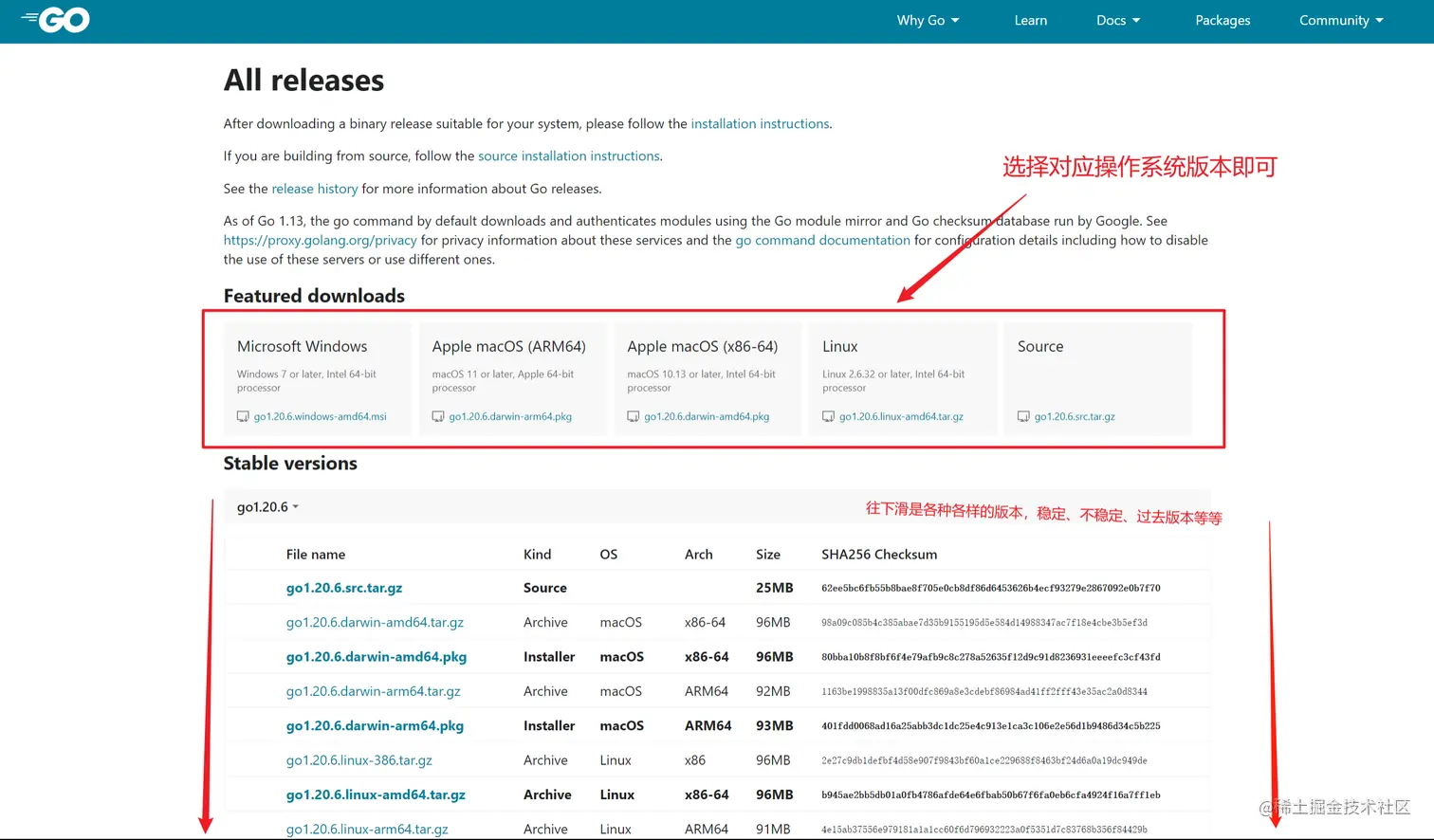
Task: Open the Why Go dropdown menu
Action: coord(928,20)
